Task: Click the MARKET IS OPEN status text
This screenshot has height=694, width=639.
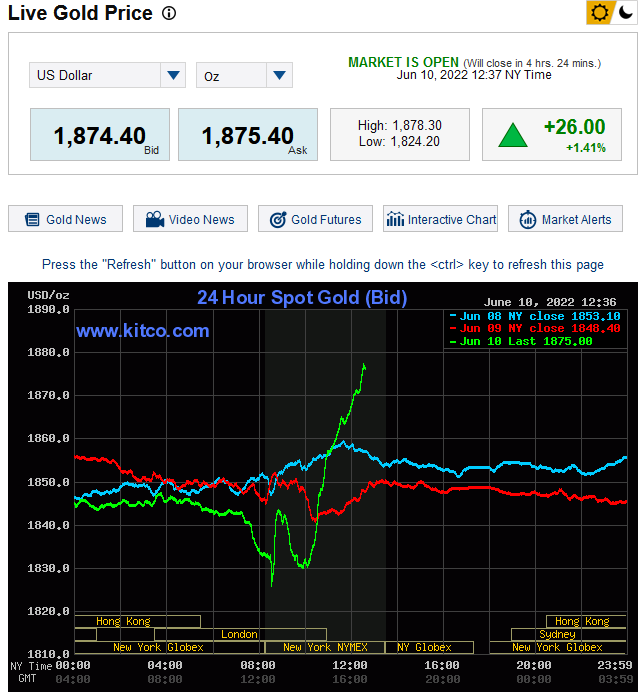Action: [404, 62]
